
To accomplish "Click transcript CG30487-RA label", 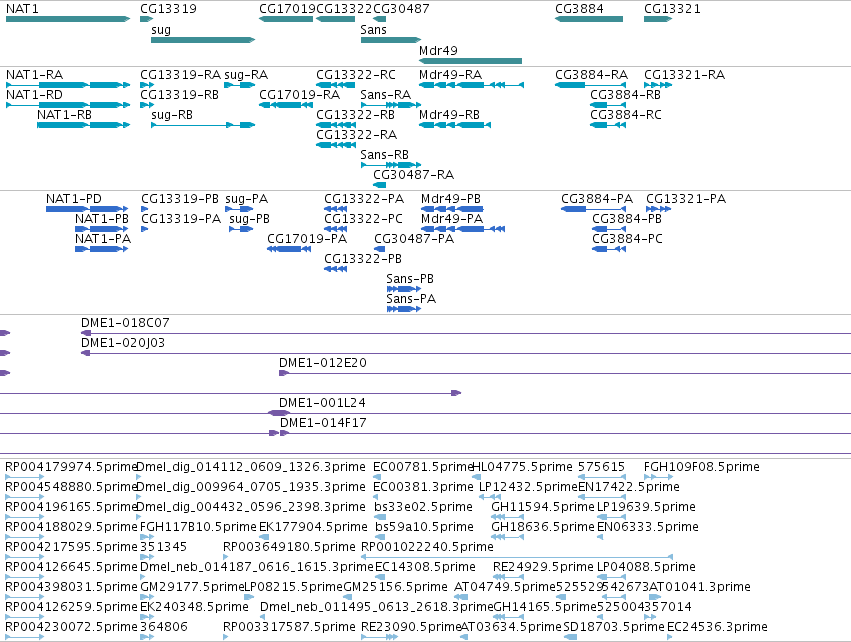I will (413, 175).
